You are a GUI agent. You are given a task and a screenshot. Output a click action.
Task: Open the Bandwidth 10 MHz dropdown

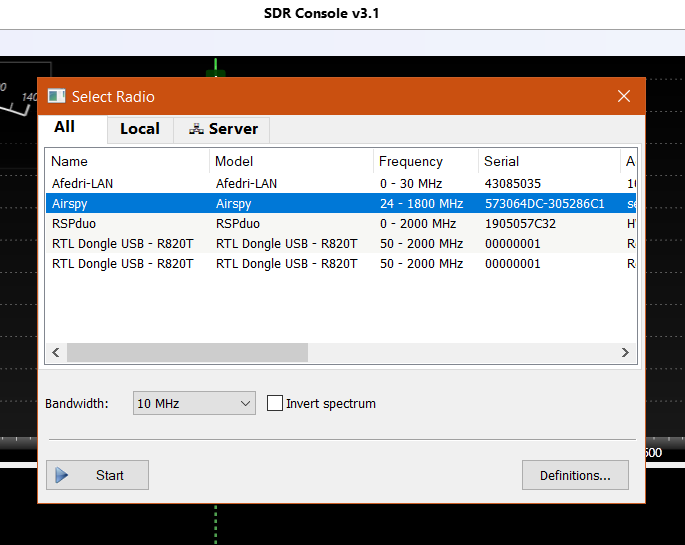point(195,403)
